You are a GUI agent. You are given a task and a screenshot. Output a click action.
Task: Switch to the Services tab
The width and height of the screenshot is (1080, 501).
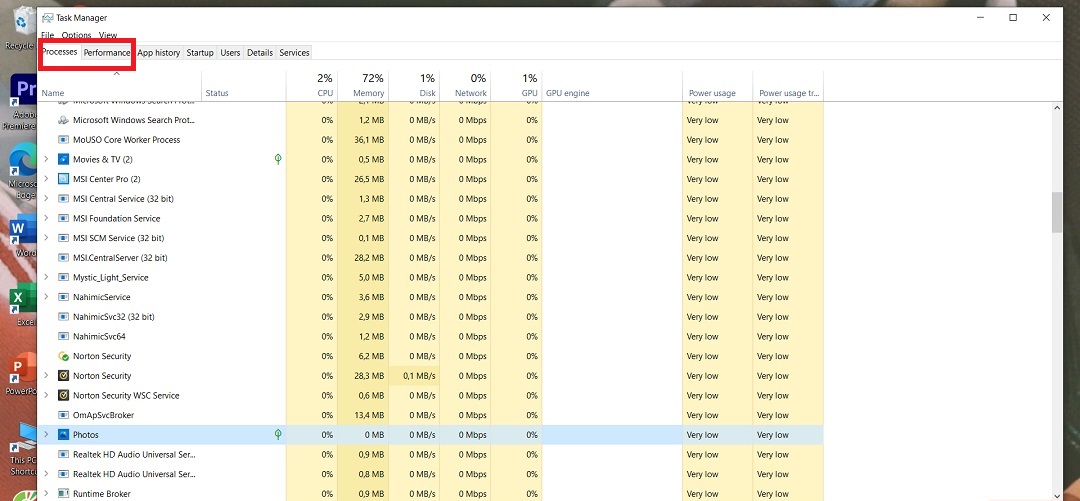[x=294, y=52]
